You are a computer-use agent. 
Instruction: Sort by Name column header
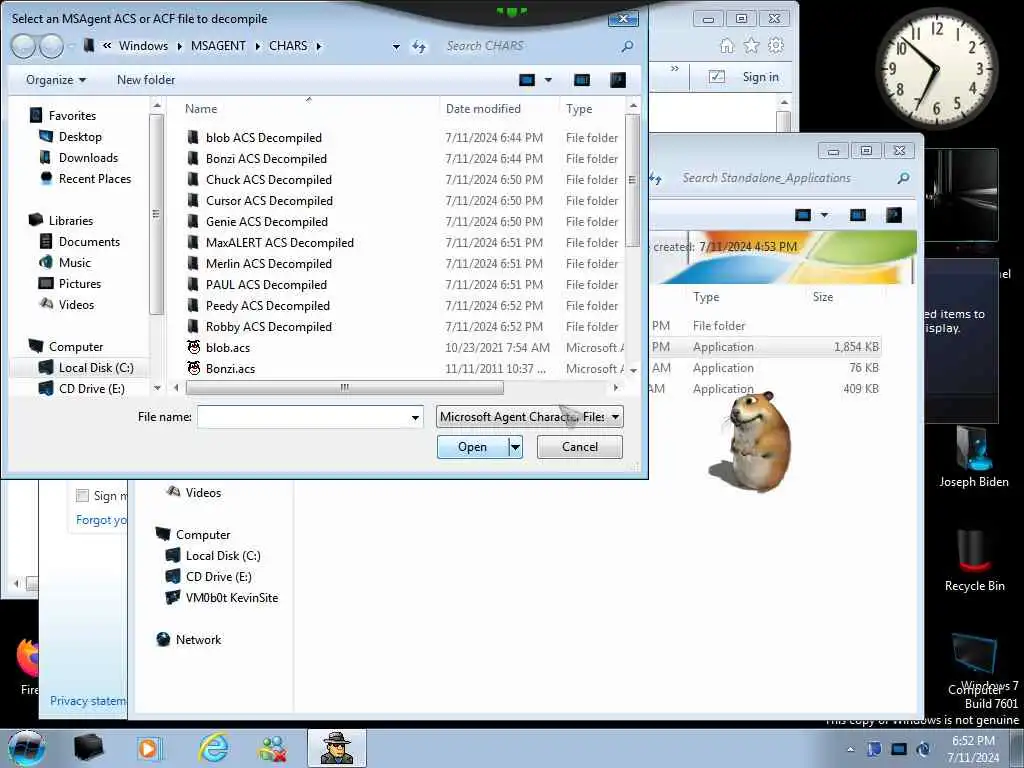coord(200,109)
